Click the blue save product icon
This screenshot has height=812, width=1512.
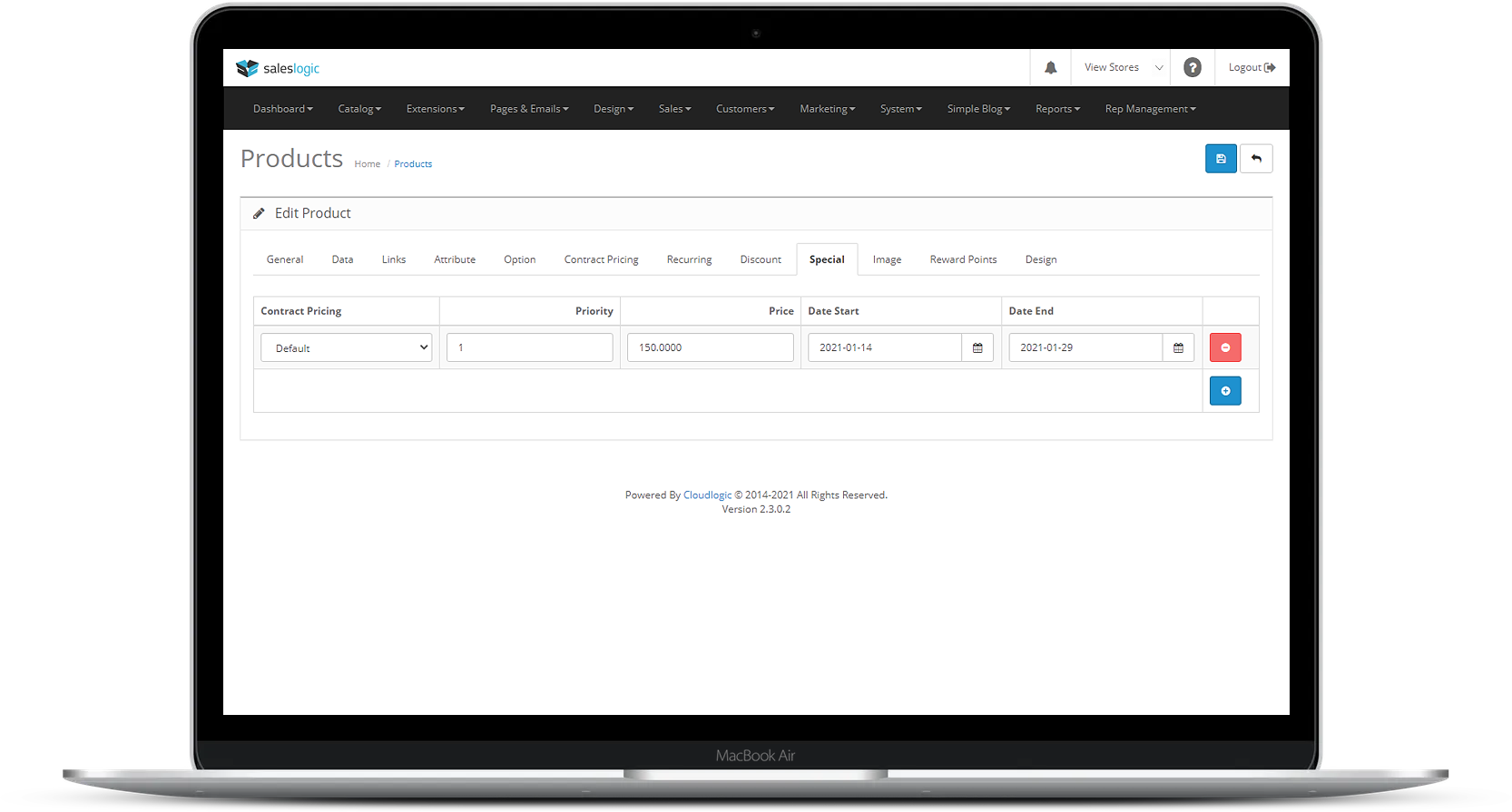pos(1221,159)
